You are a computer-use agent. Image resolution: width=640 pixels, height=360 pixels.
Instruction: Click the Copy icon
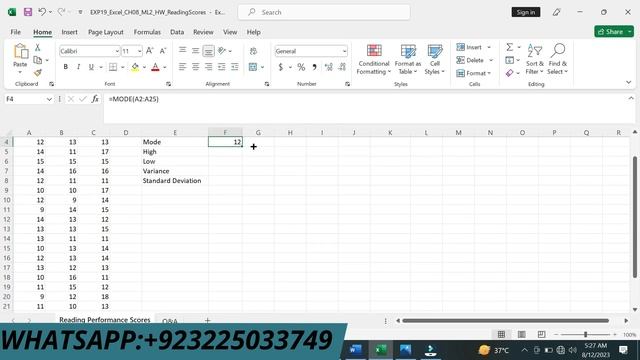38,60
